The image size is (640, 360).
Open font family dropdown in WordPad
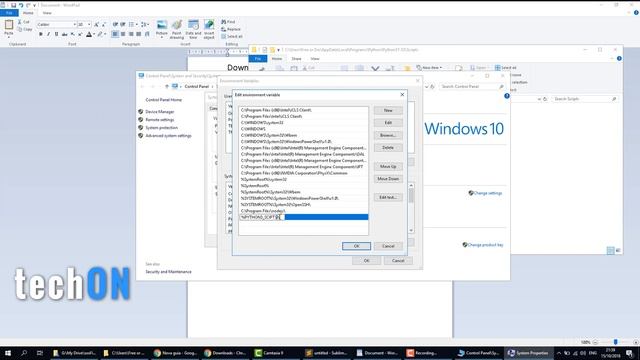point(75,24)
